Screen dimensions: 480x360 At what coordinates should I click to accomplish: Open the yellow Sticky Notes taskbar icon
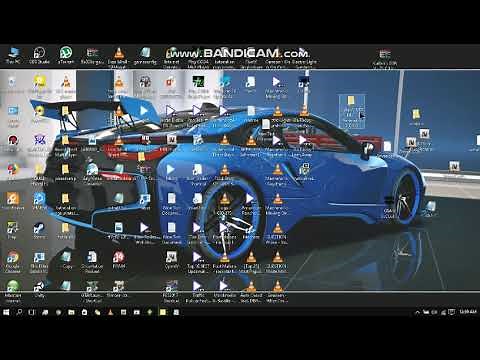163,312
